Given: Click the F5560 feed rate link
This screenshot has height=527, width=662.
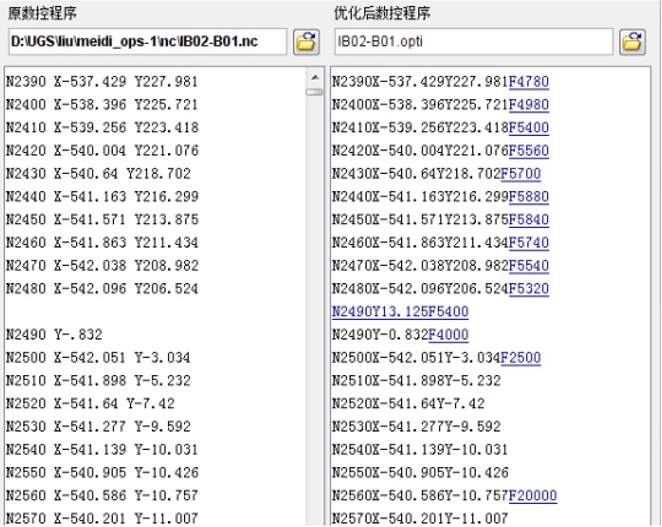Looking at the screenshot, I should tap(528, 151).
